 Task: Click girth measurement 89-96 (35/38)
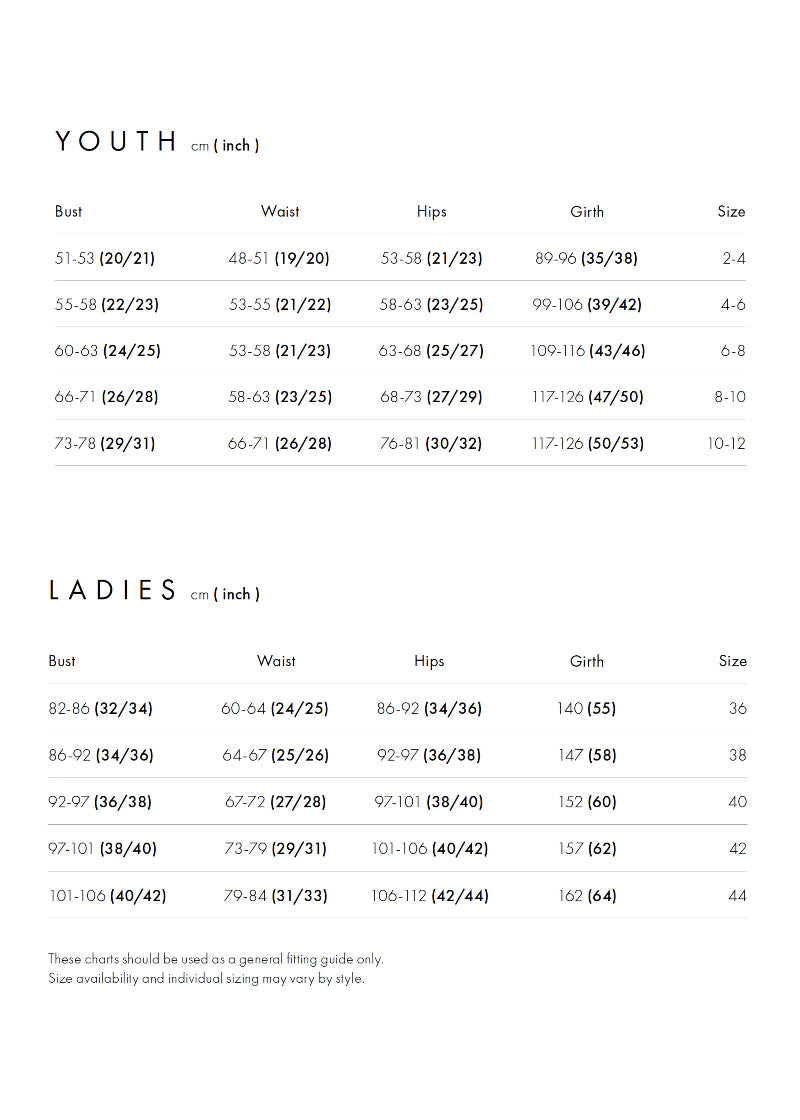pyautogui.click(x=586, y=258)
